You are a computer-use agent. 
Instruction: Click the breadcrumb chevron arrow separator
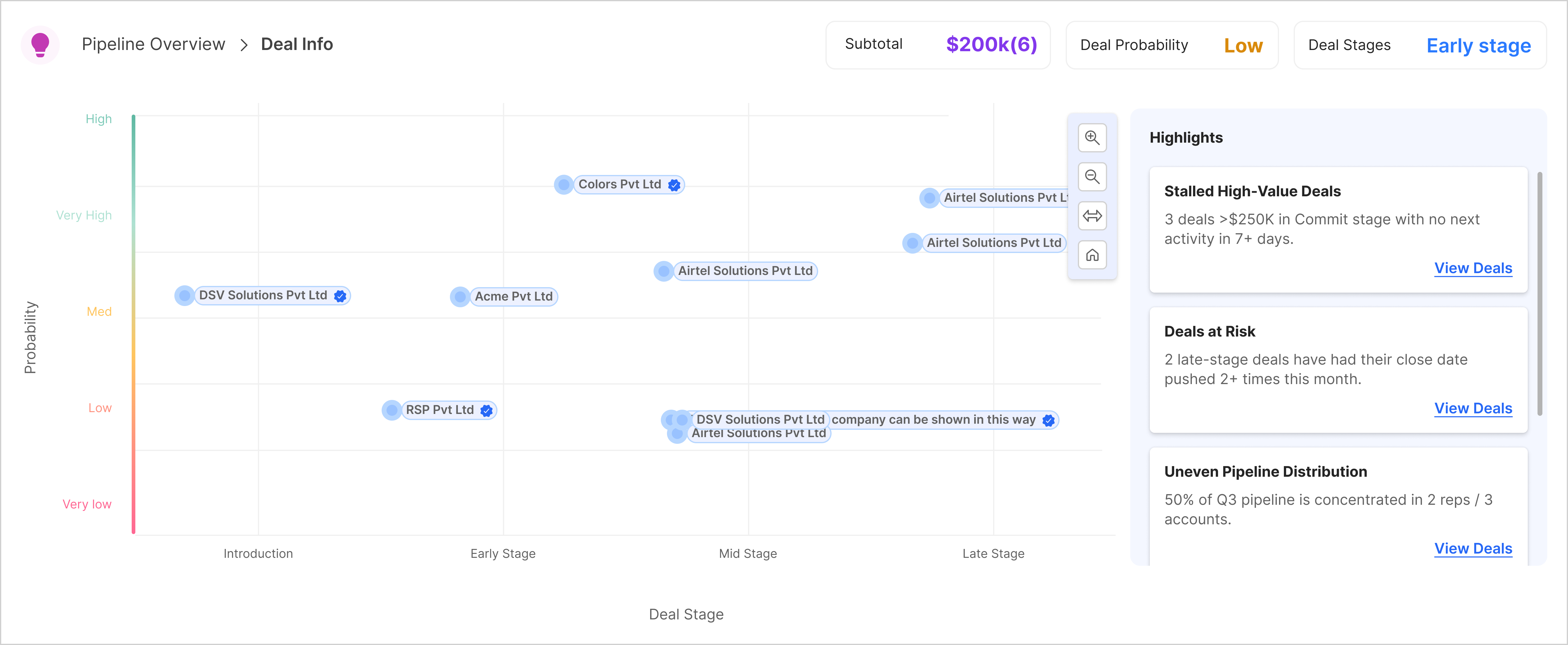(x=244, y=45)
